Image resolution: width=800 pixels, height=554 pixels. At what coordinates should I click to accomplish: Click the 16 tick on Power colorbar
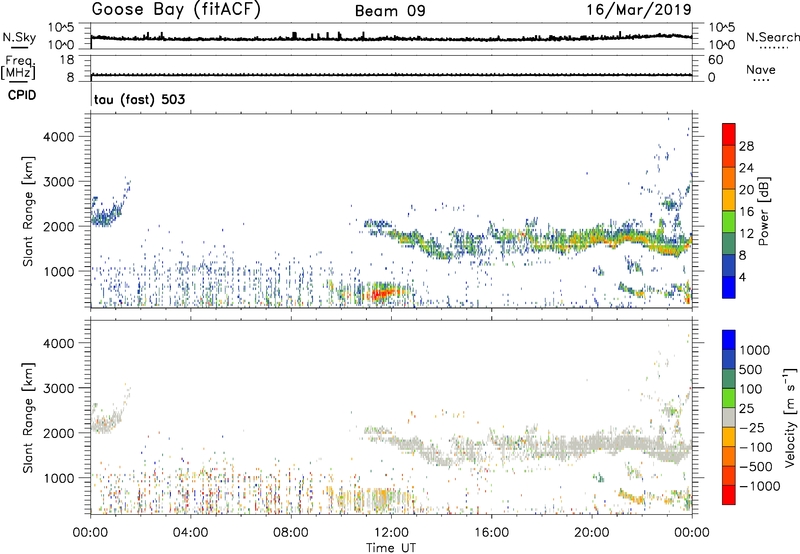pos(746,212)
